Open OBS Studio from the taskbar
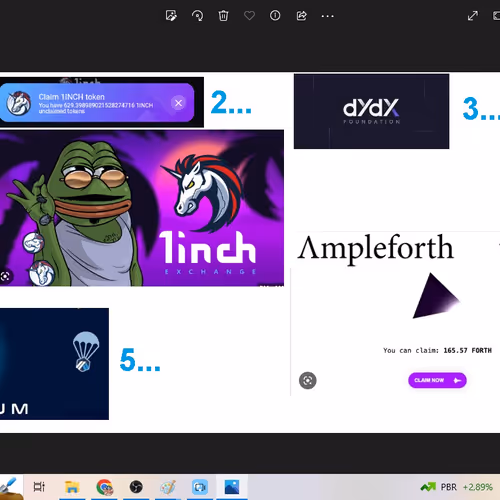The height and width of the screenshot is (500, 500). click(136, 487)
